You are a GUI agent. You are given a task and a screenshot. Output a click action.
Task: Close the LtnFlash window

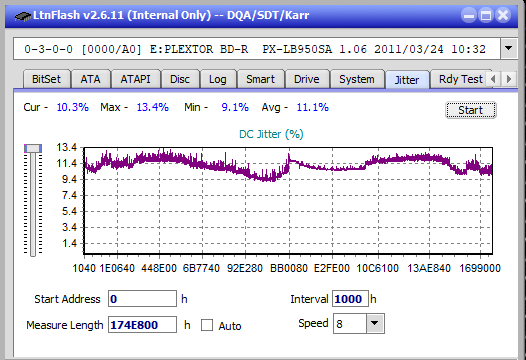(503, 15)
